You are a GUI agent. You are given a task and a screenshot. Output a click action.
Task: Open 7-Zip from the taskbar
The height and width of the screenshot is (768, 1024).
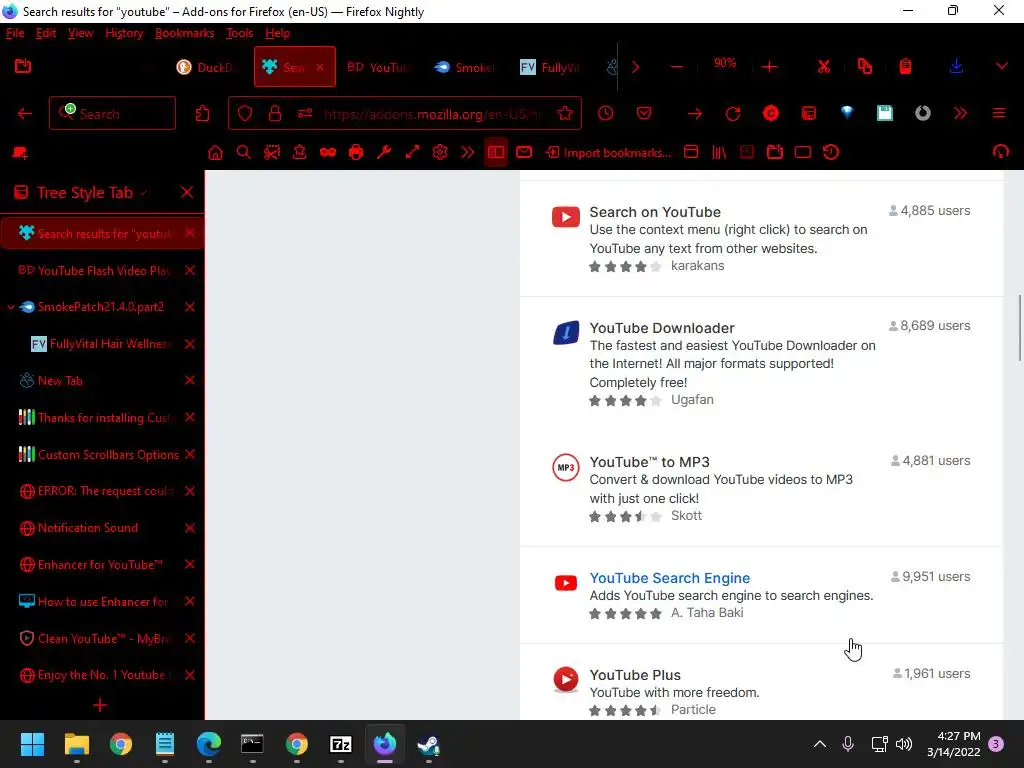[x=341, y=744]
